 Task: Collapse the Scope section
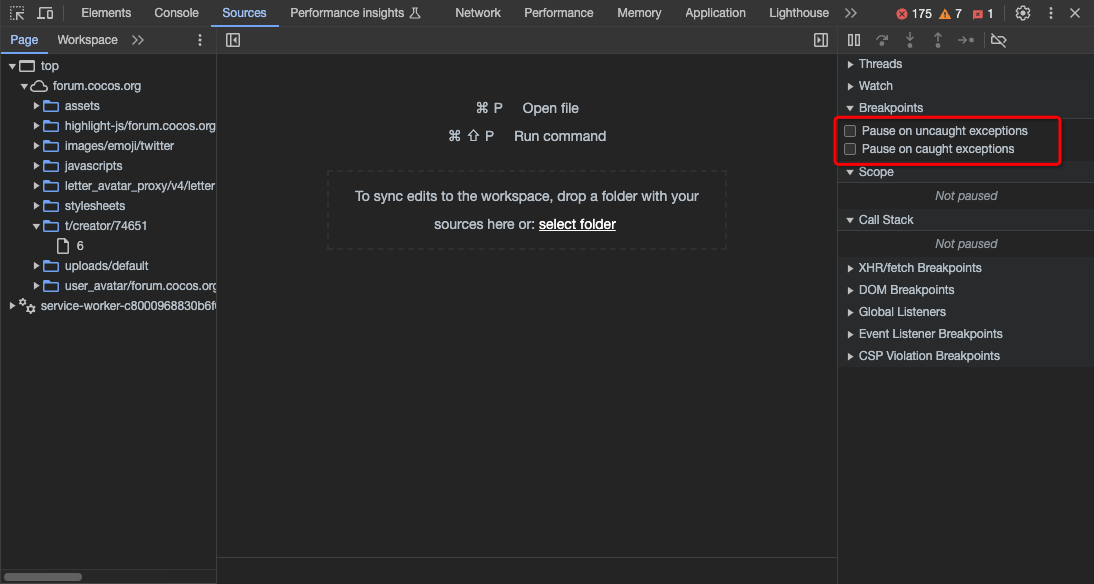[850, 172]
